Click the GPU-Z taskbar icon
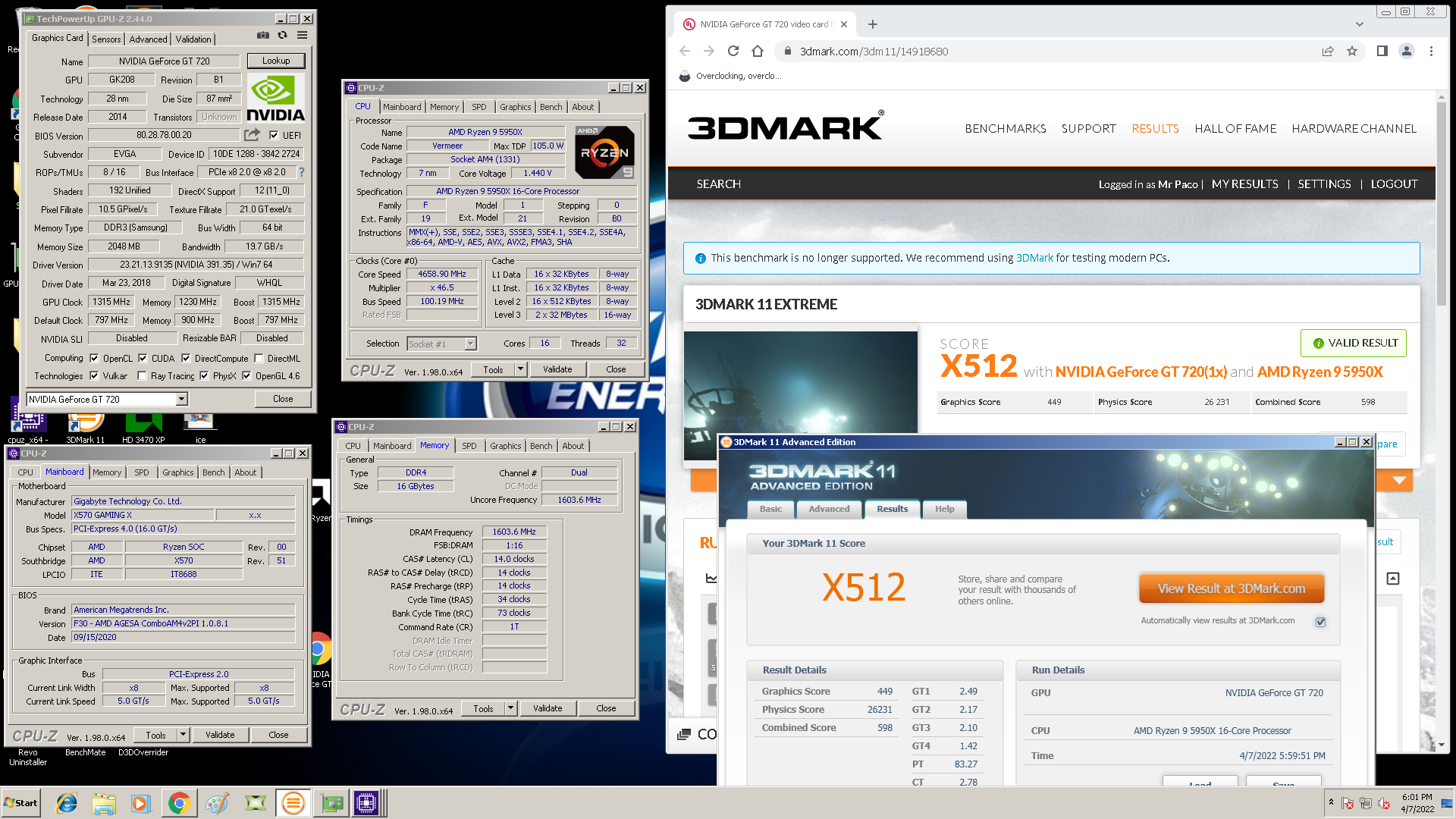This screenshot has height=819, width=1456. point(331,803)
